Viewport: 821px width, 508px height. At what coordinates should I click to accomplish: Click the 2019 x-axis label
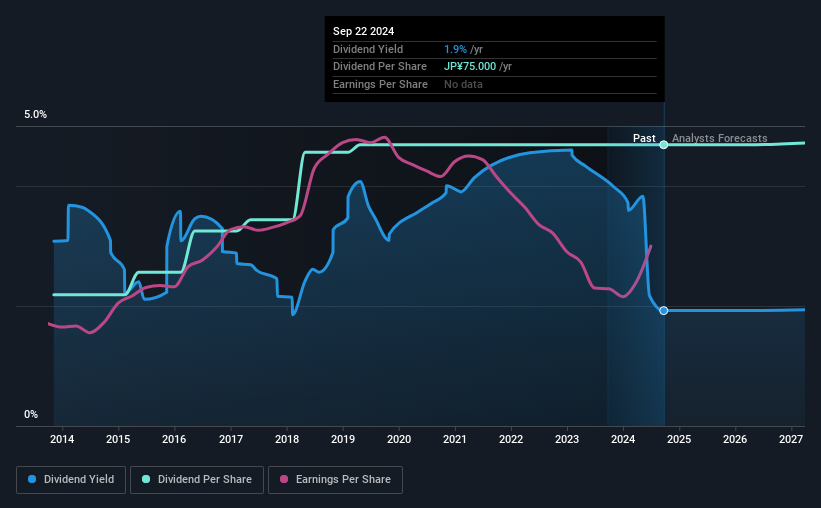343,439
